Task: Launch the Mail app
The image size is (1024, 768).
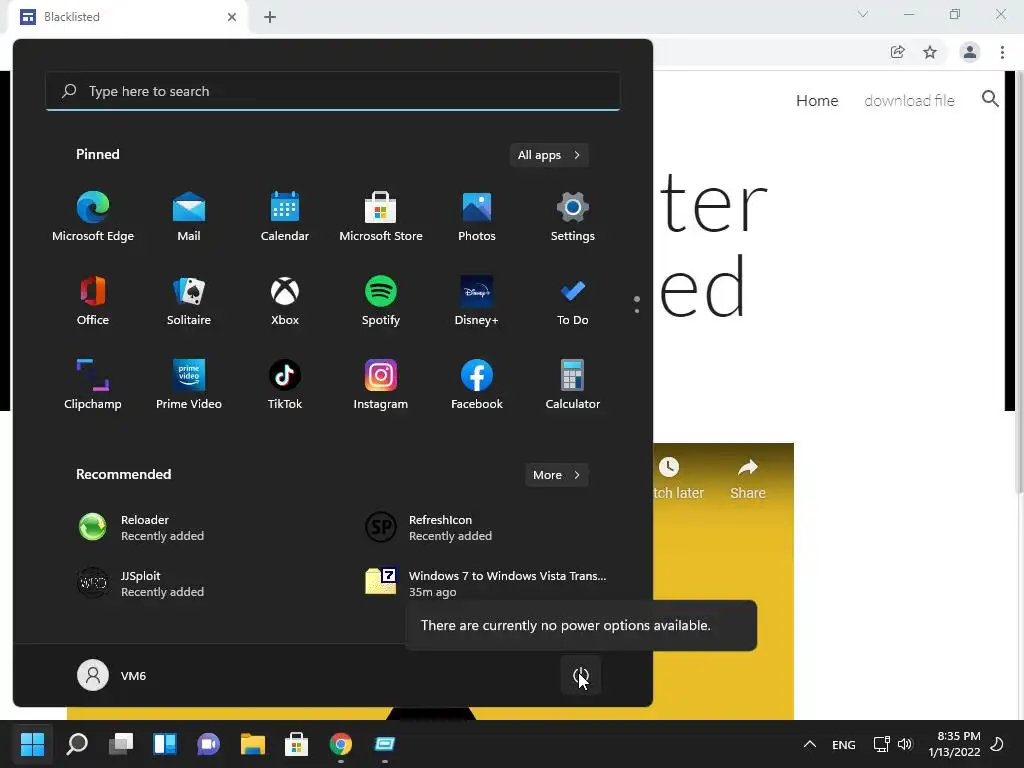Action: (189, 217)
